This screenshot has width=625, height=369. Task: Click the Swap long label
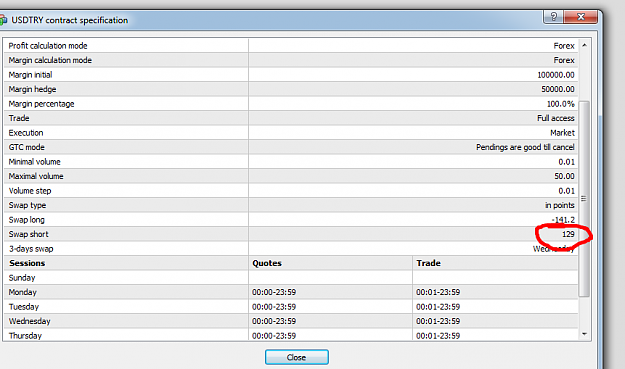pyautogui.click(x=27, y=220)
